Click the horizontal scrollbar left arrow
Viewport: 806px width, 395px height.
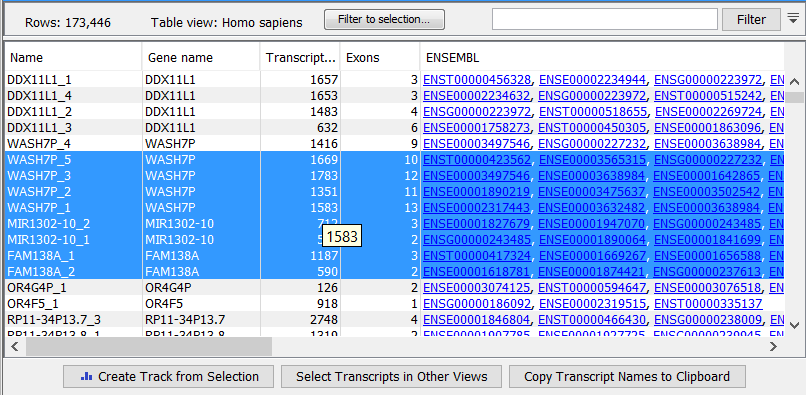pyautogui.click(x=15, y=347)
